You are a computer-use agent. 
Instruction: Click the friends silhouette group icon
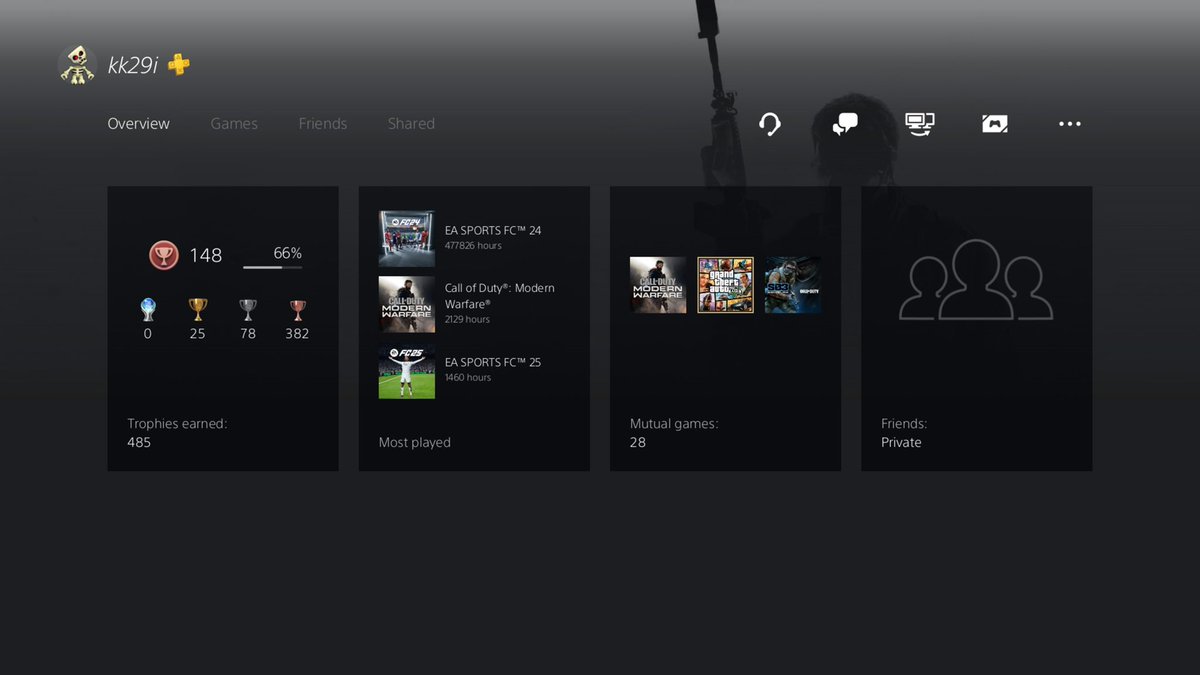click(976, 280)
